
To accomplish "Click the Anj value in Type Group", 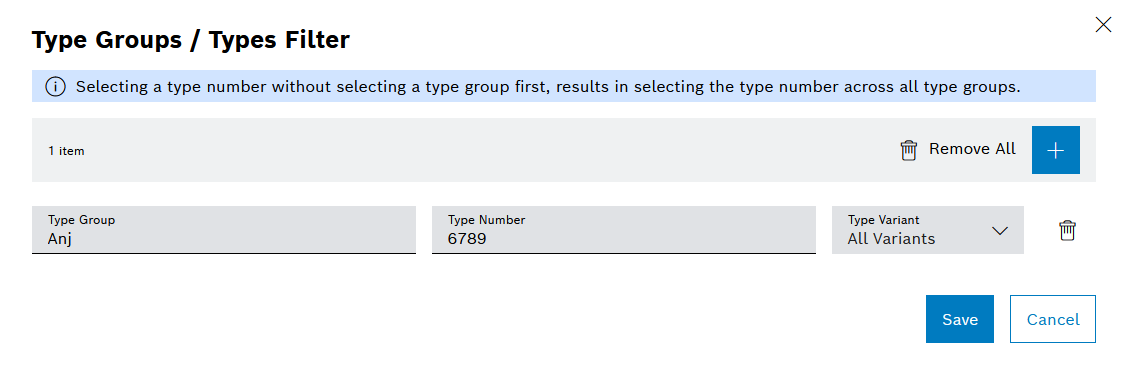I will tap(60, 239).
